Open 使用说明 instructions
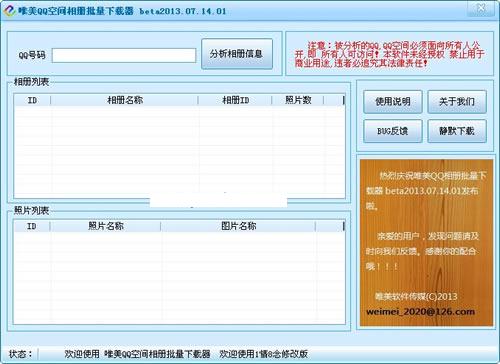 click(x=393, y=102)
